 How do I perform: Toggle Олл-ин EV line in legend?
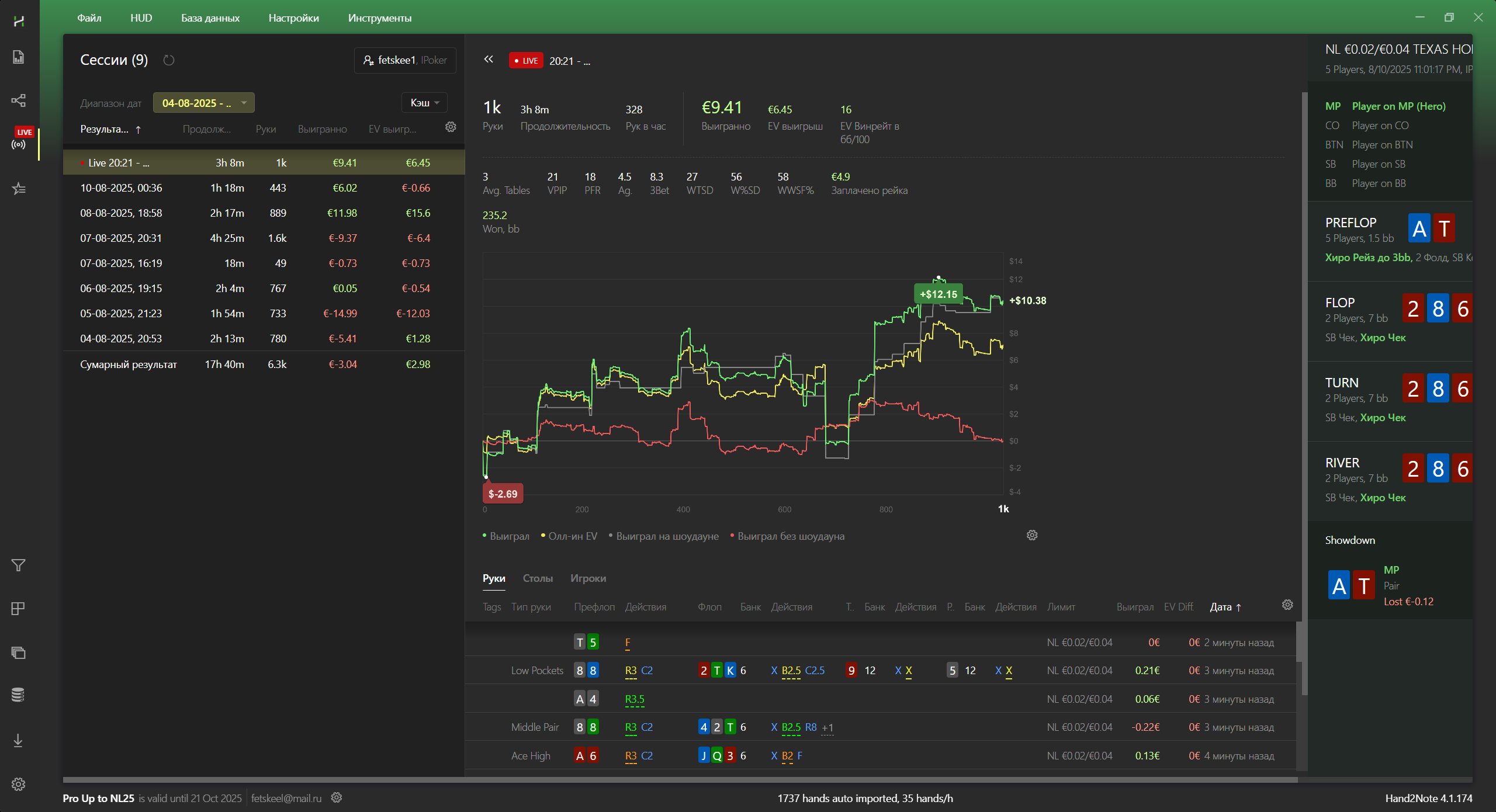click(x=569, y=536)
